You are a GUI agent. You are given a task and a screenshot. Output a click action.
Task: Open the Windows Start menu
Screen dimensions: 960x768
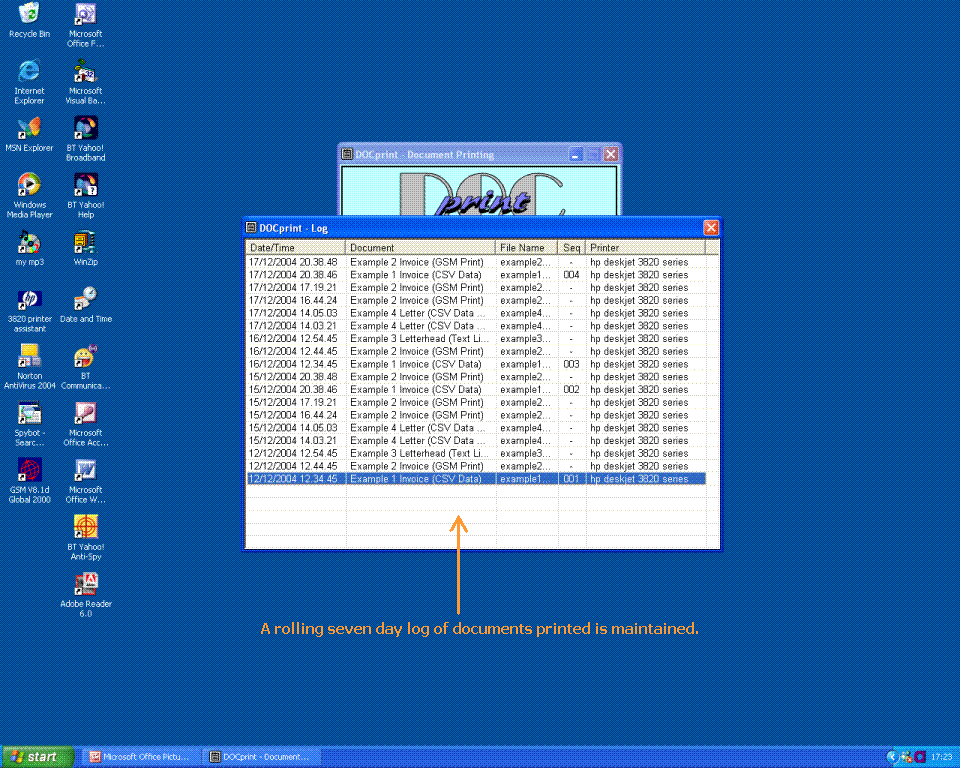pos(37,757)
